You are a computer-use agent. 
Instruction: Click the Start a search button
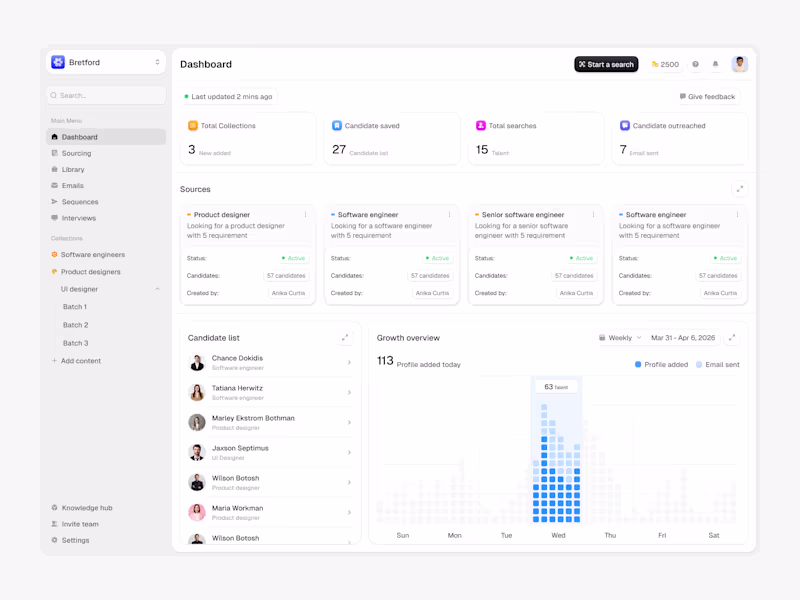point(606,64)
